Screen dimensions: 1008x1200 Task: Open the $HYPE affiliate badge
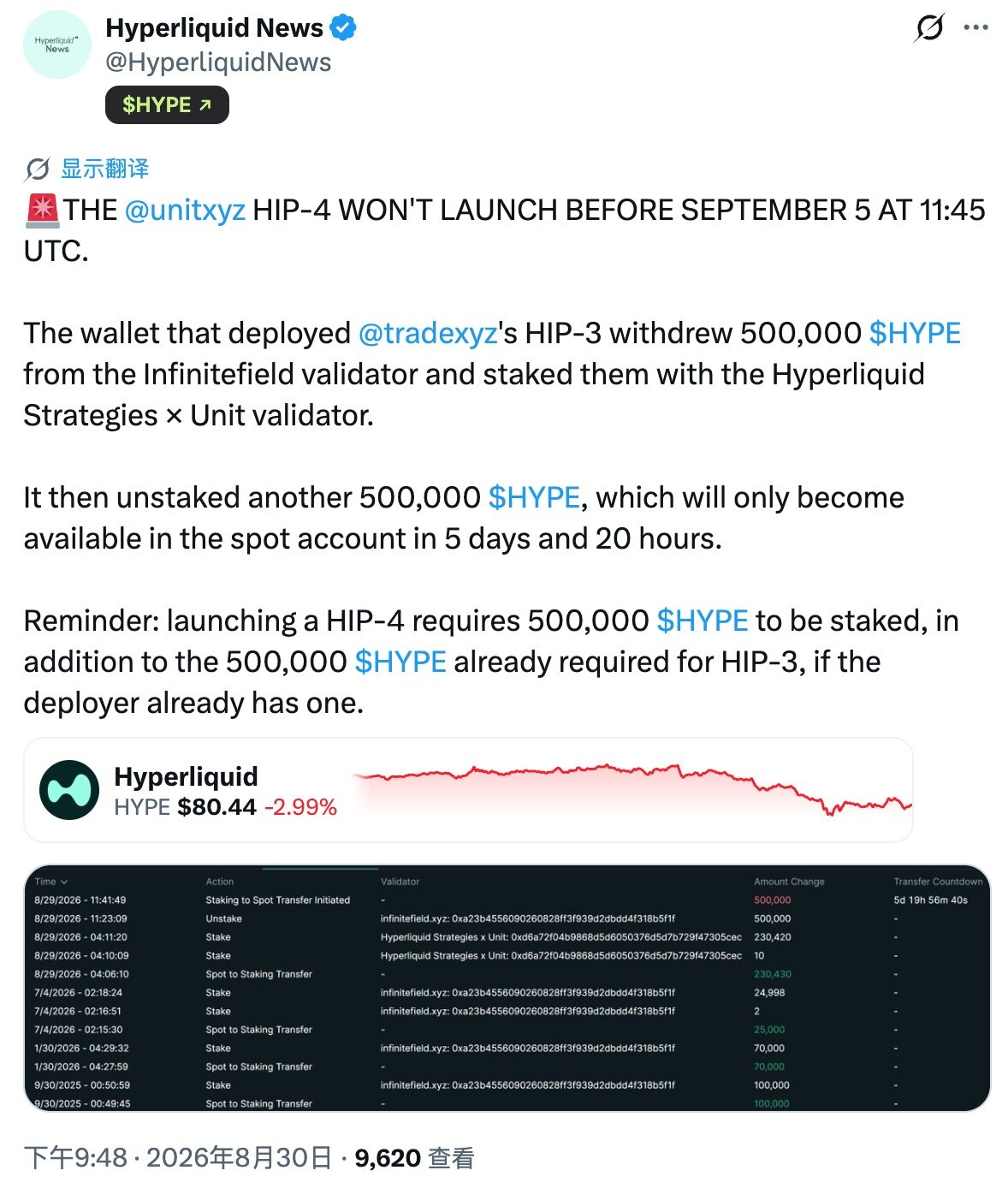pyautogui.click(x=167, y=104)
